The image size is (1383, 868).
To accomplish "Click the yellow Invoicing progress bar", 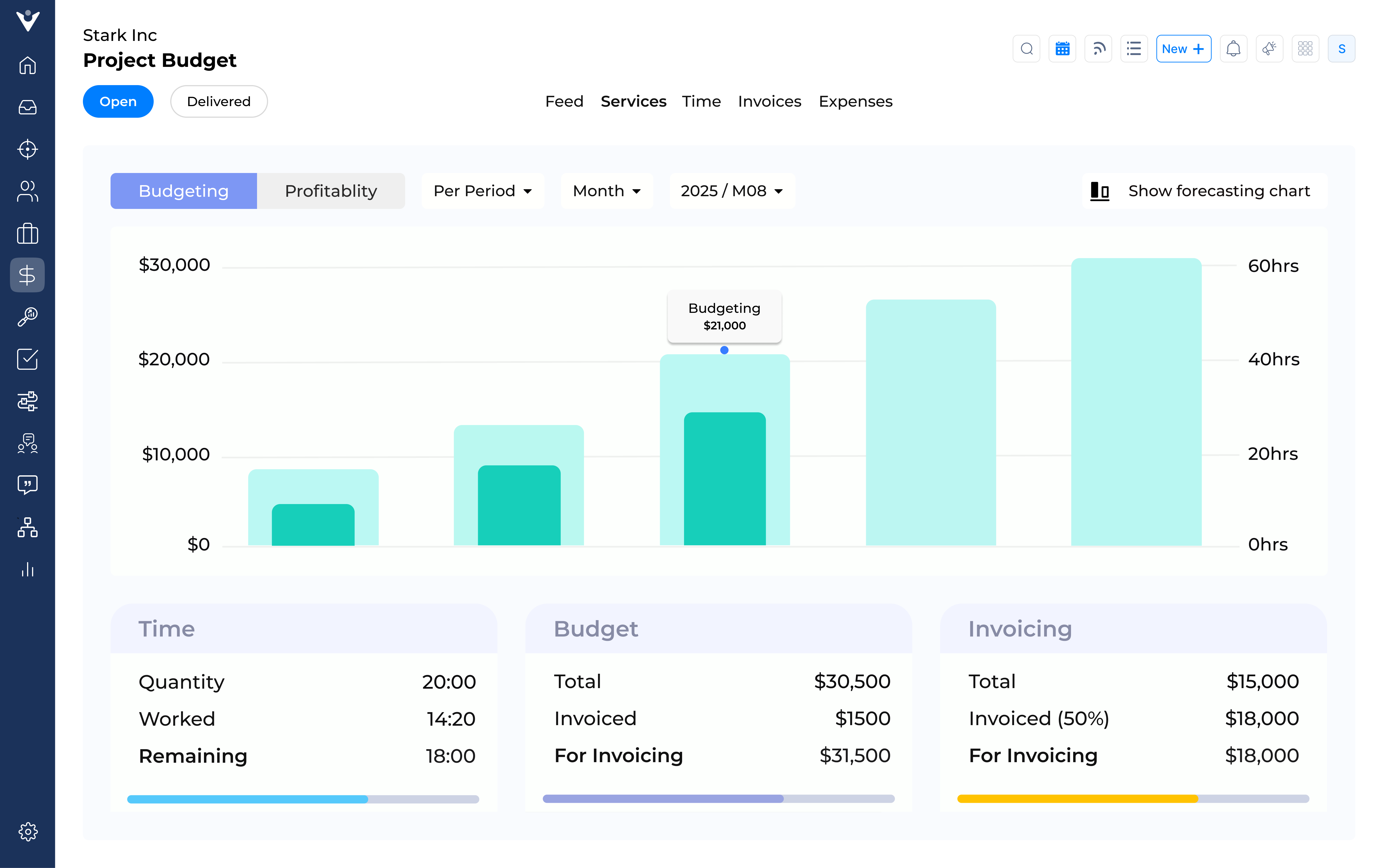I will coord(1076,799).
